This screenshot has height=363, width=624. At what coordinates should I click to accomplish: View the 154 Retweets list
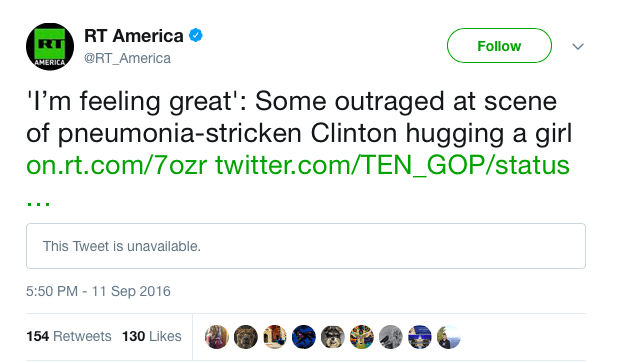[x=68, y=336]
